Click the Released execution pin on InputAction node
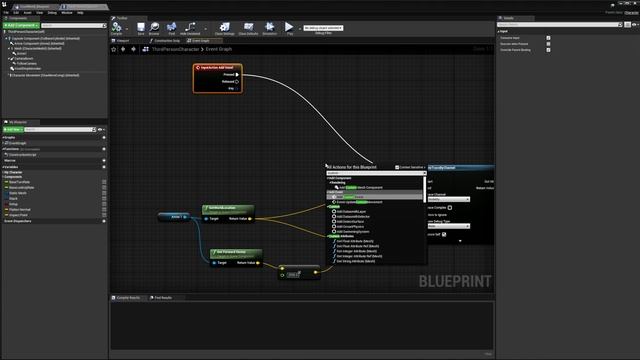 237,82
